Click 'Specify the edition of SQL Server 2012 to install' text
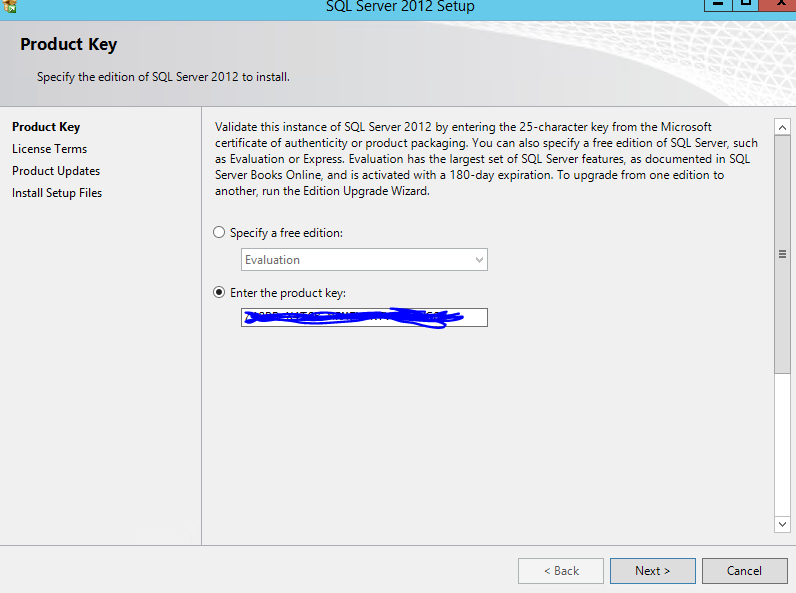Screen dimensions: 796x593 tap(163, 77)
